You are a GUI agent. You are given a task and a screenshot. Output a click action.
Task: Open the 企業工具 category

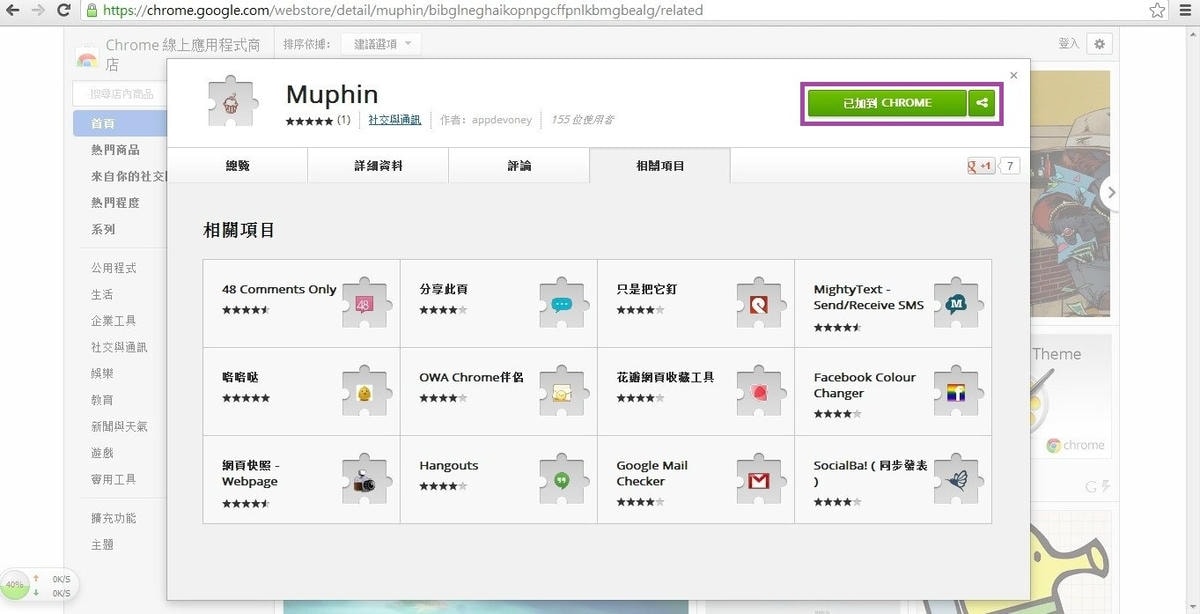coord(114,321)
